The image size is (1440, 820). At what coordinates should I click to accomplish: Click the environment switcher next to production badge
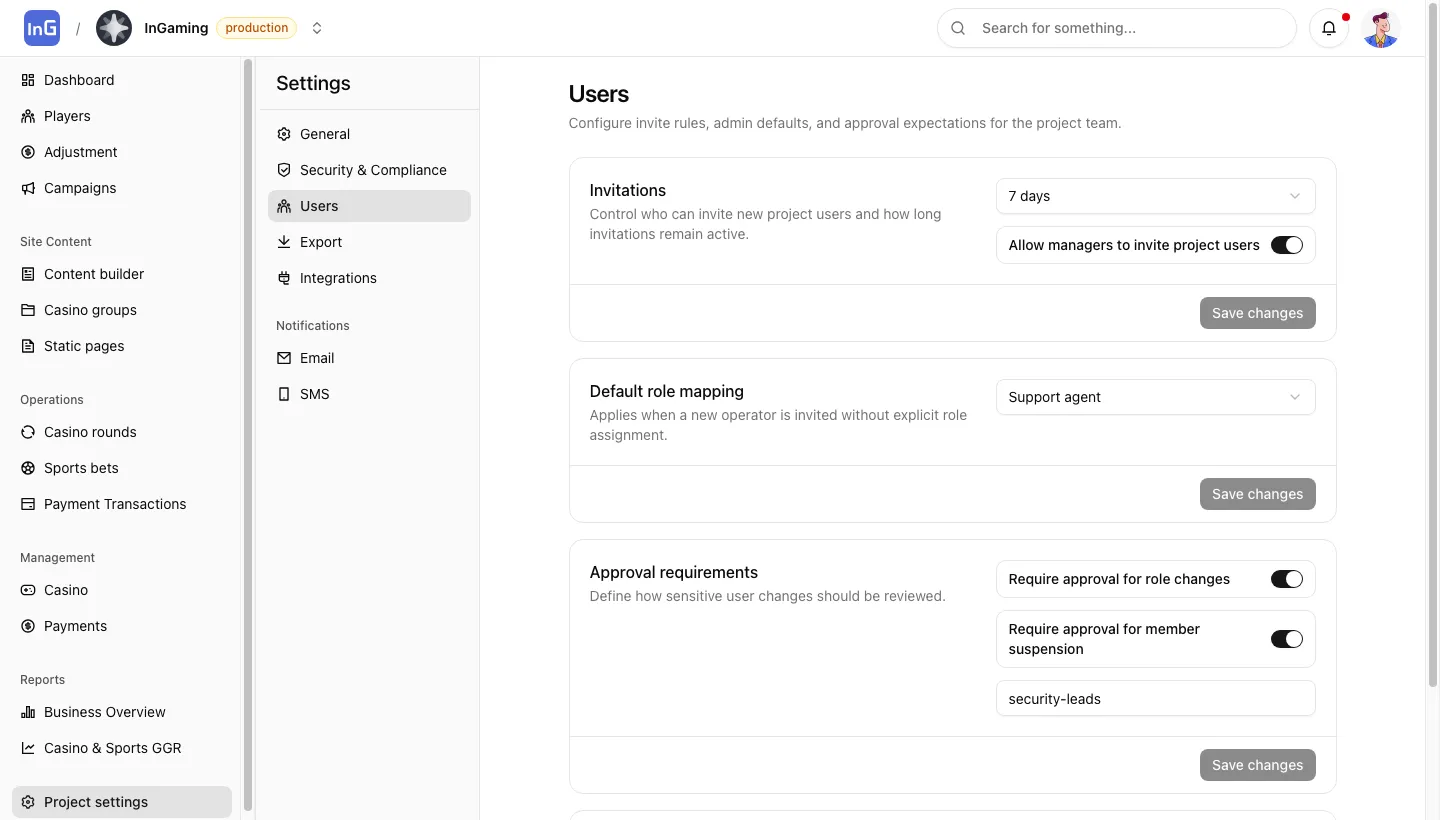point(317,28)
